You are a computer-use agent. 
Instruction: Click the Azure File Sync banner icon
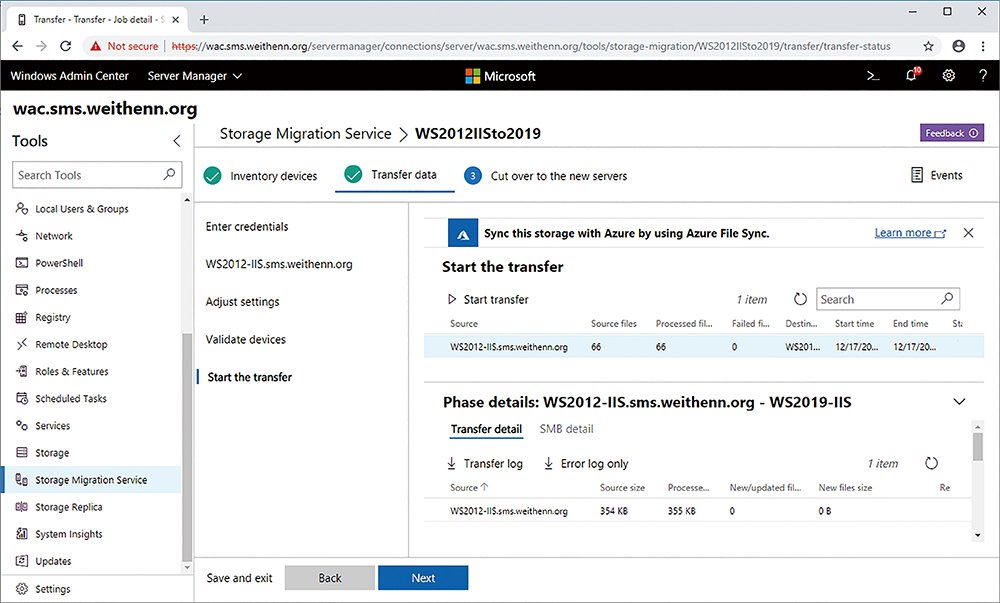pyautogui.click(x=463, y=233)
